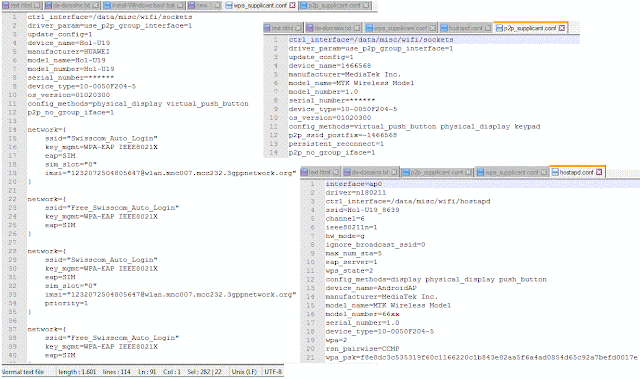Click 'ssid="Swisscom_Auto_Login"' on line 15
Viewport: 640px width, 379px height.
(x=101, y=138)
